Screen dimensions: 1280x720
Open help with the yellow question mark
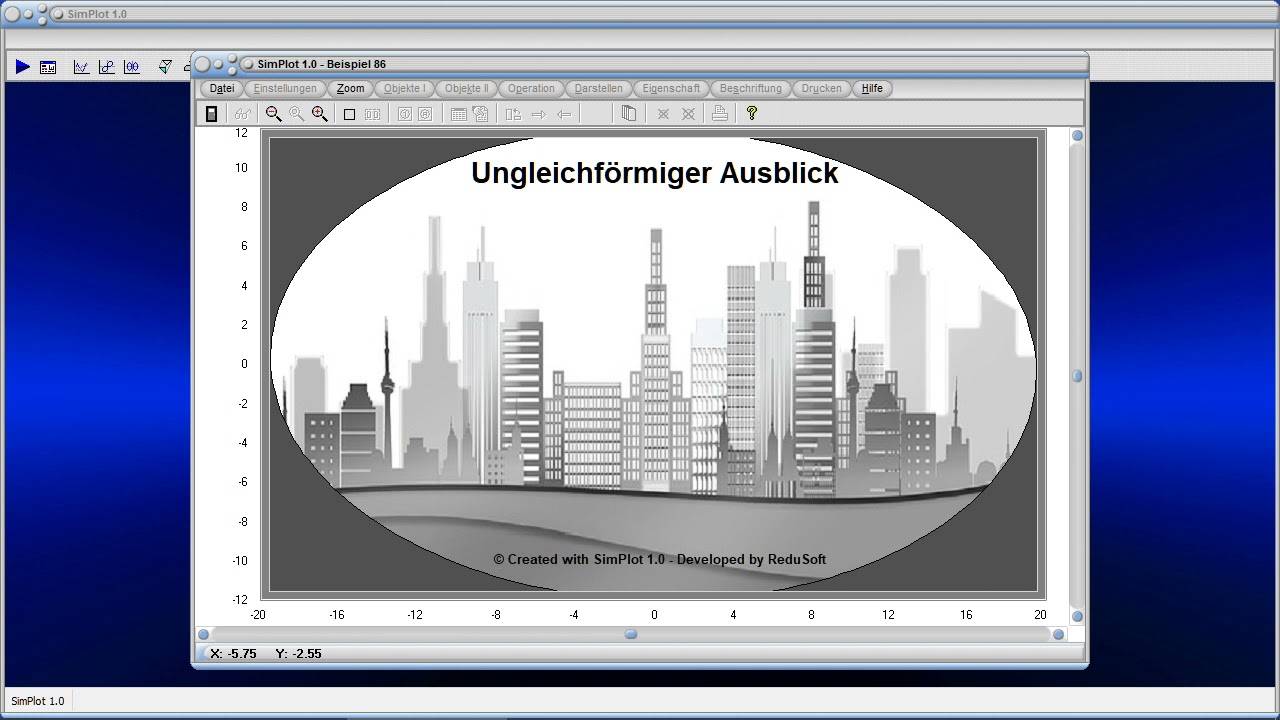(751, 114)
